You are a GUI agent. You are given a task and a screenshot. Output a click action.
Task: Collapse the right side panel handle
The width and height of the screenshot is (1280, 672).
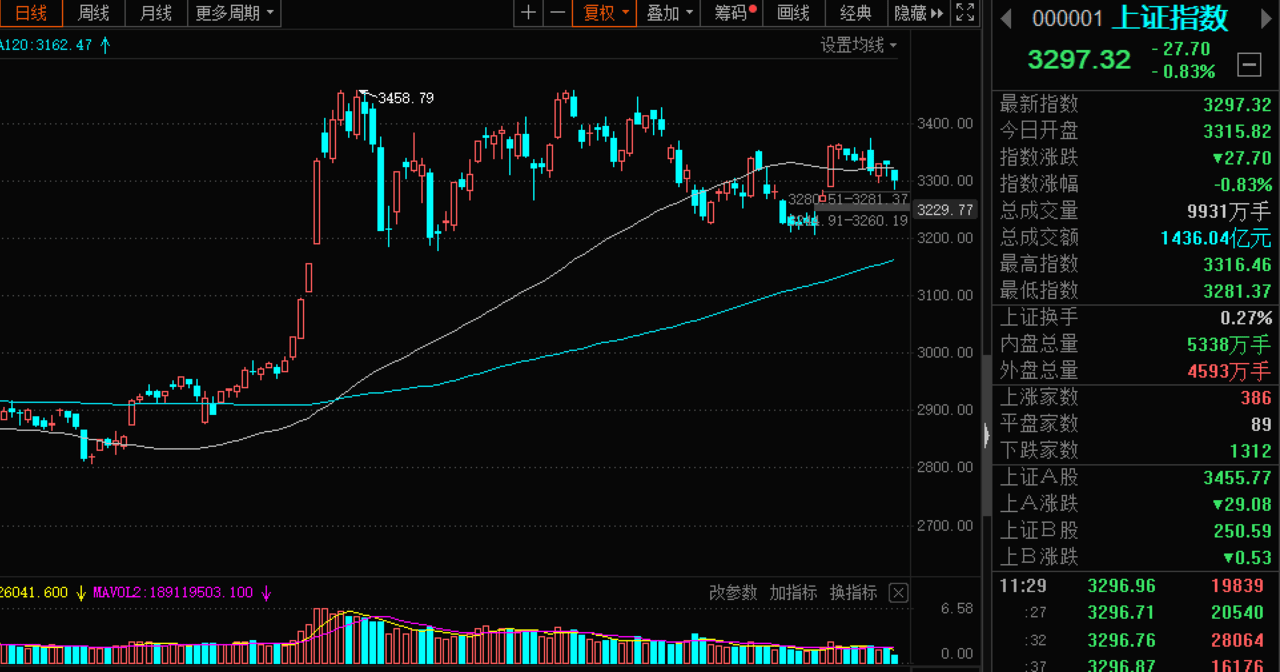point(986,436)
